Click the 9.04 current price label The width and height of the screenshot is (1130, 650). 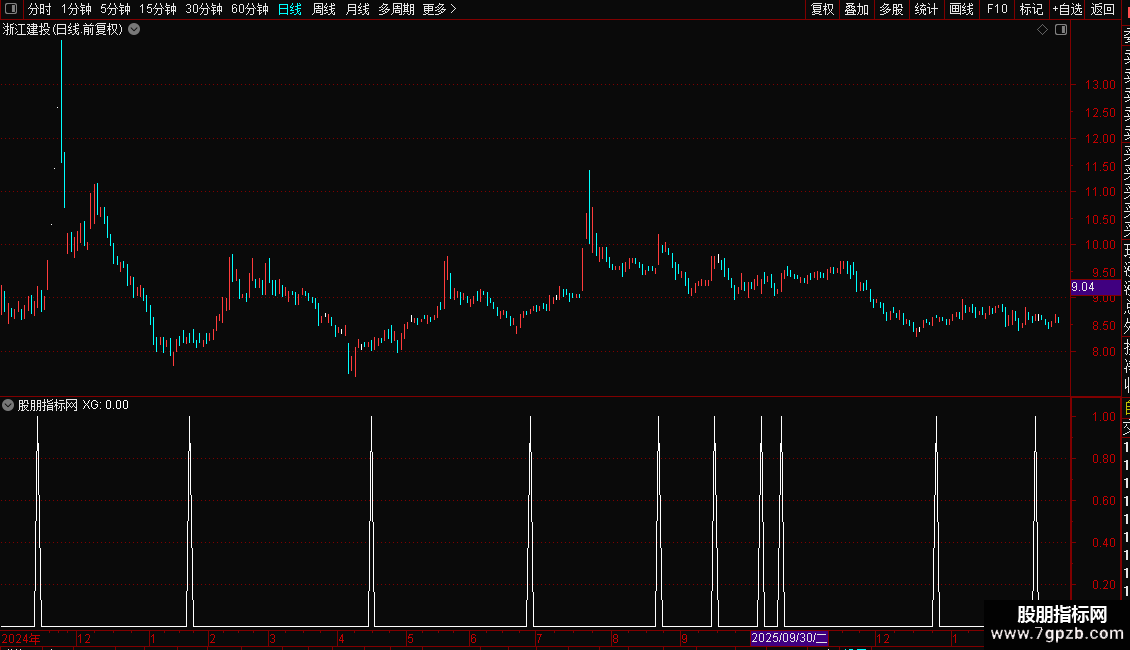tap(1095, 287)
